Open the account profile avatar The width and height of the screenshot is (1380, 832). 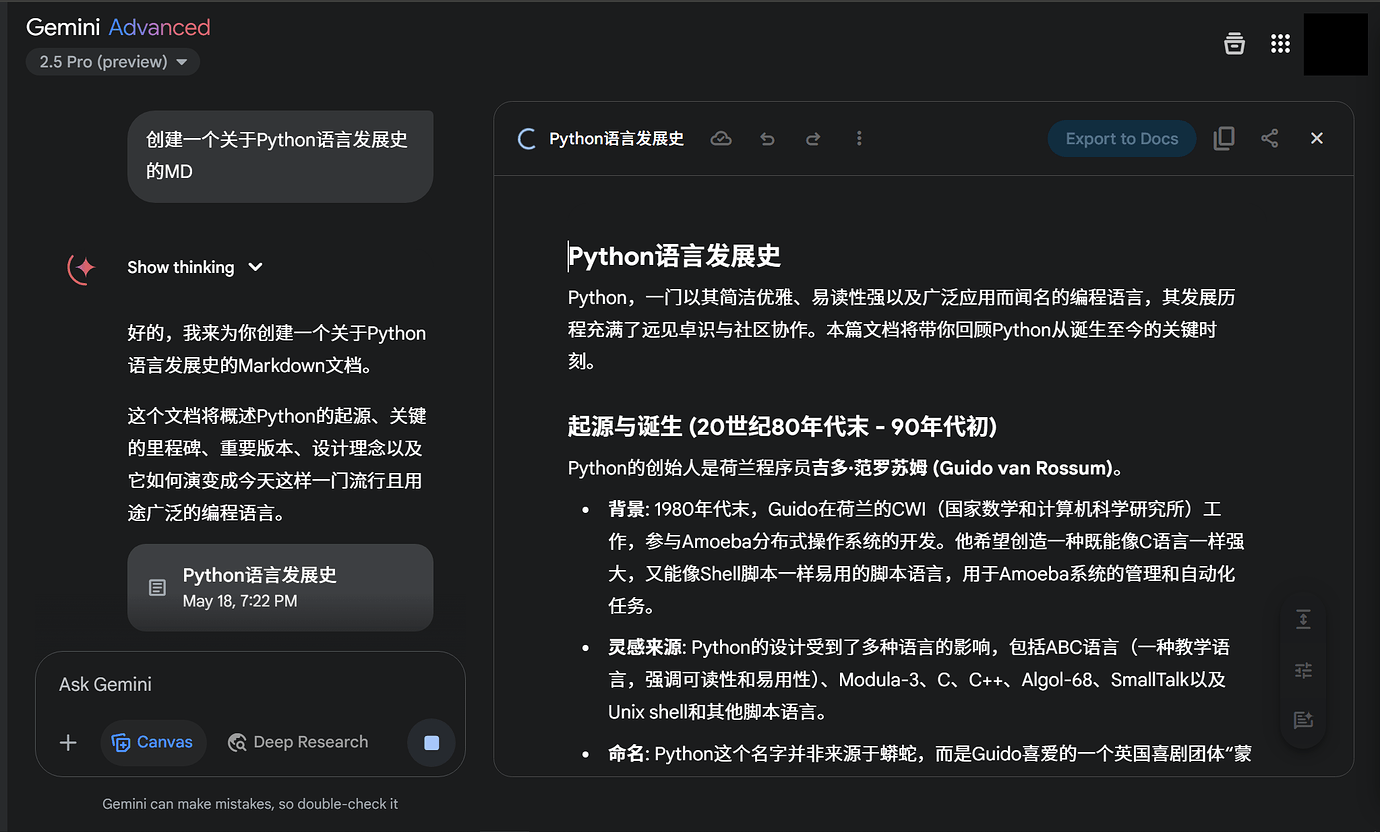pyautogui.click(x=1335, y=44)
